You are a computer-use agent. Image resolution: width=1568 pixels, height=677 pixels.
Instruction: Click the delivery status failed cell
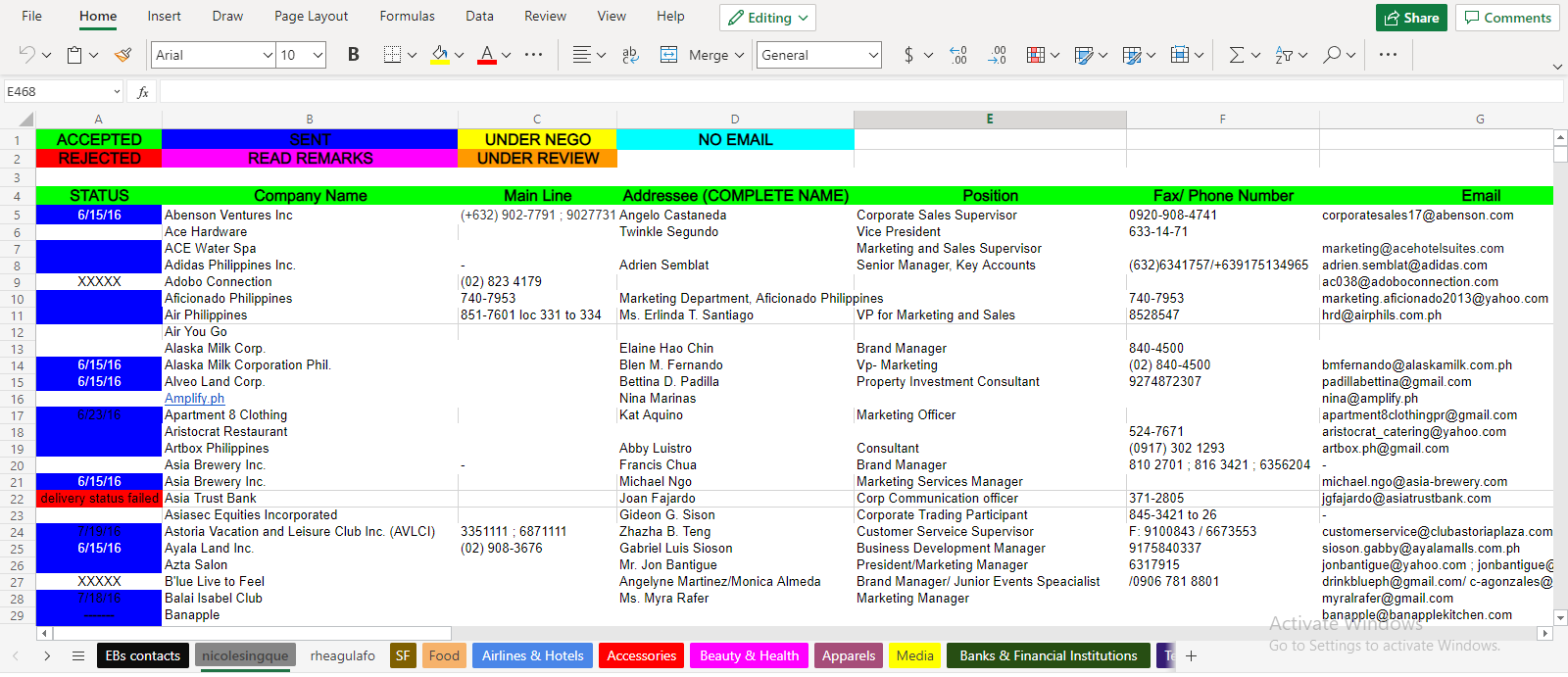(99, 499)
